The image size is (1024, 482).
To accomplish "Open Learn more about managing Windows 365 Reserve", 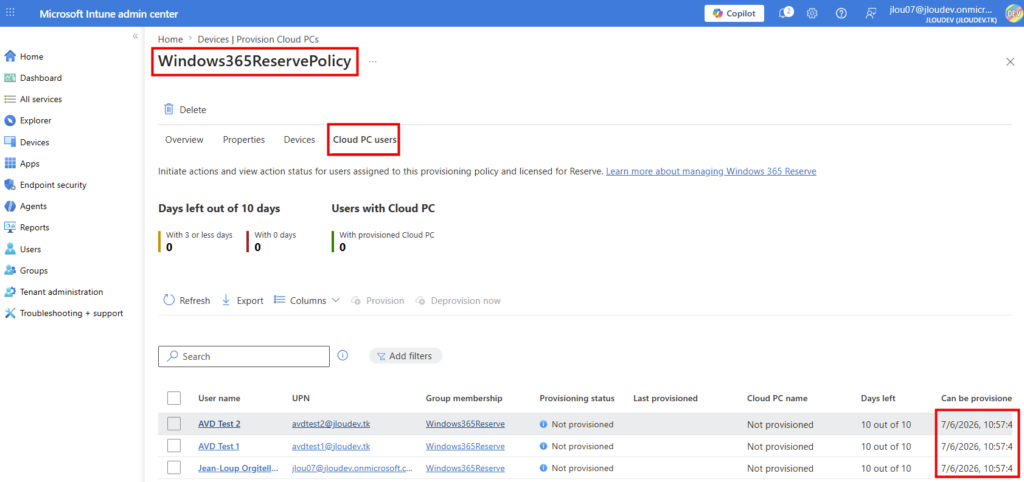I will pyautogui.click(x=711, y=171).
